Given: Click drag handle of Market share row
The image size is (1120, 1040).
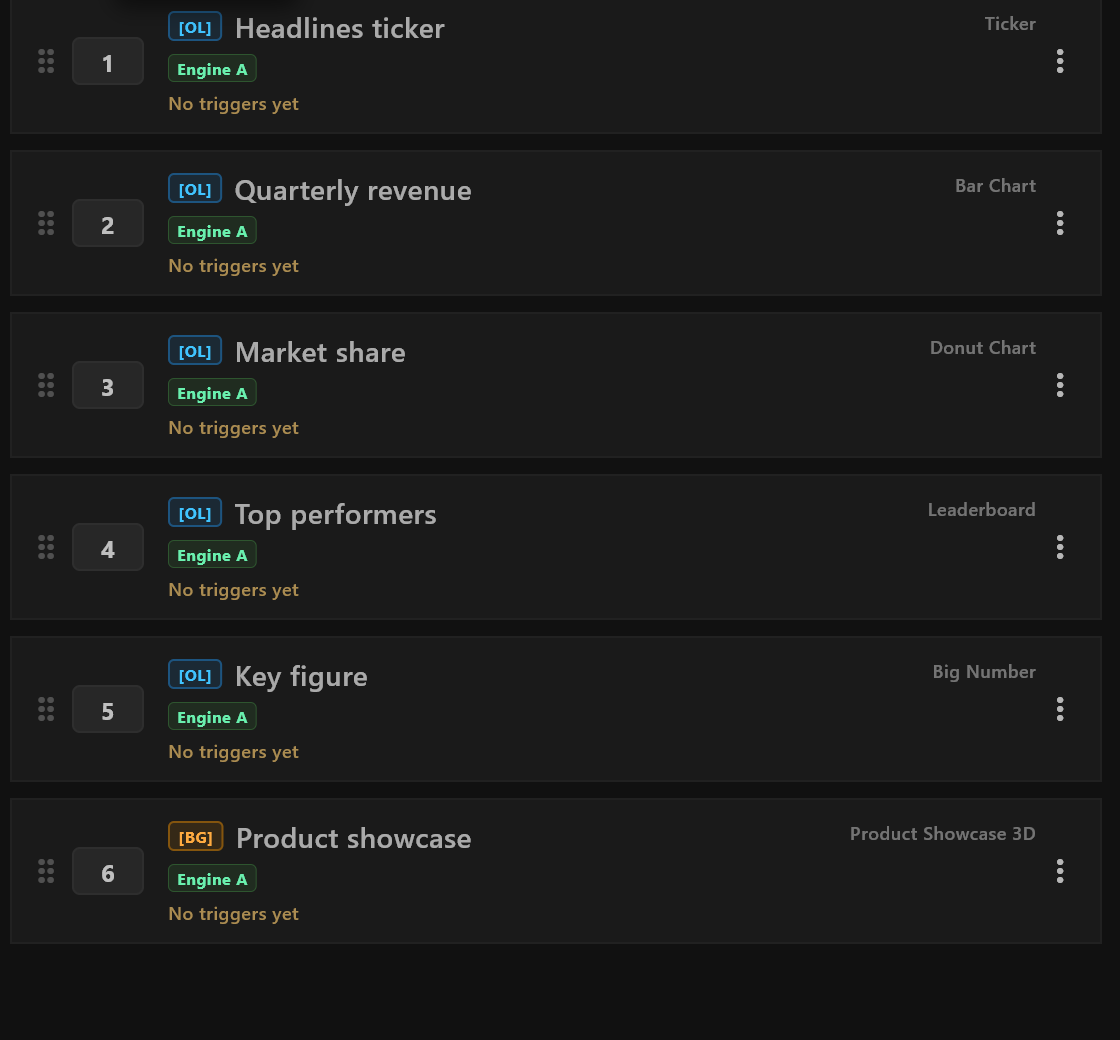Looking at the screenshot, I should [46, 386].
